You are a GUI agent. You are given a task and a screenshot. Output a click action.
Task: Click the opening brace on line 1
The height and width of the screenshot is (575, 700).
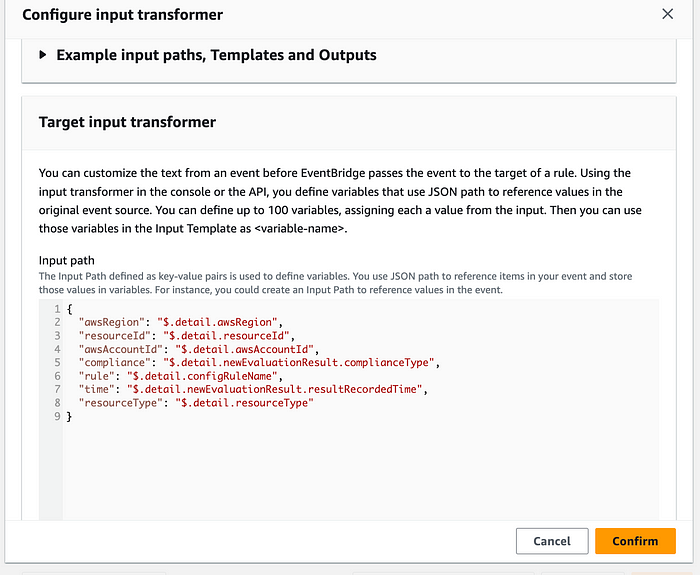click(69, 309)
